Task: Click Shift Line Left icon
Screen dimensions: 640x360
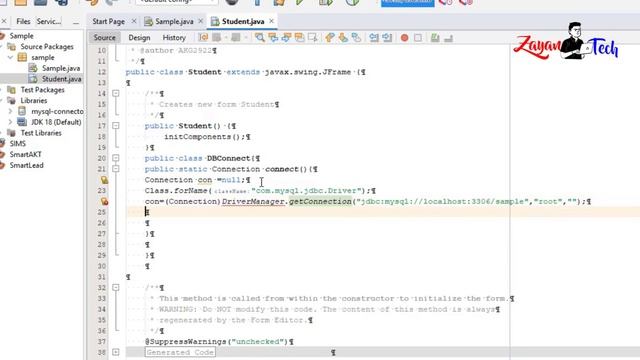Action: coord(373,38)
